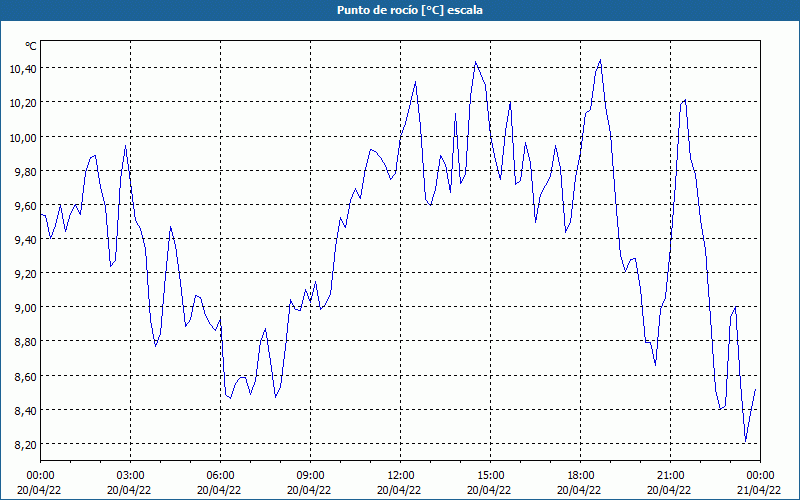Click the 8,40 y-axis value
Screen dimensions: 800x500
click(x=24, y=411)
